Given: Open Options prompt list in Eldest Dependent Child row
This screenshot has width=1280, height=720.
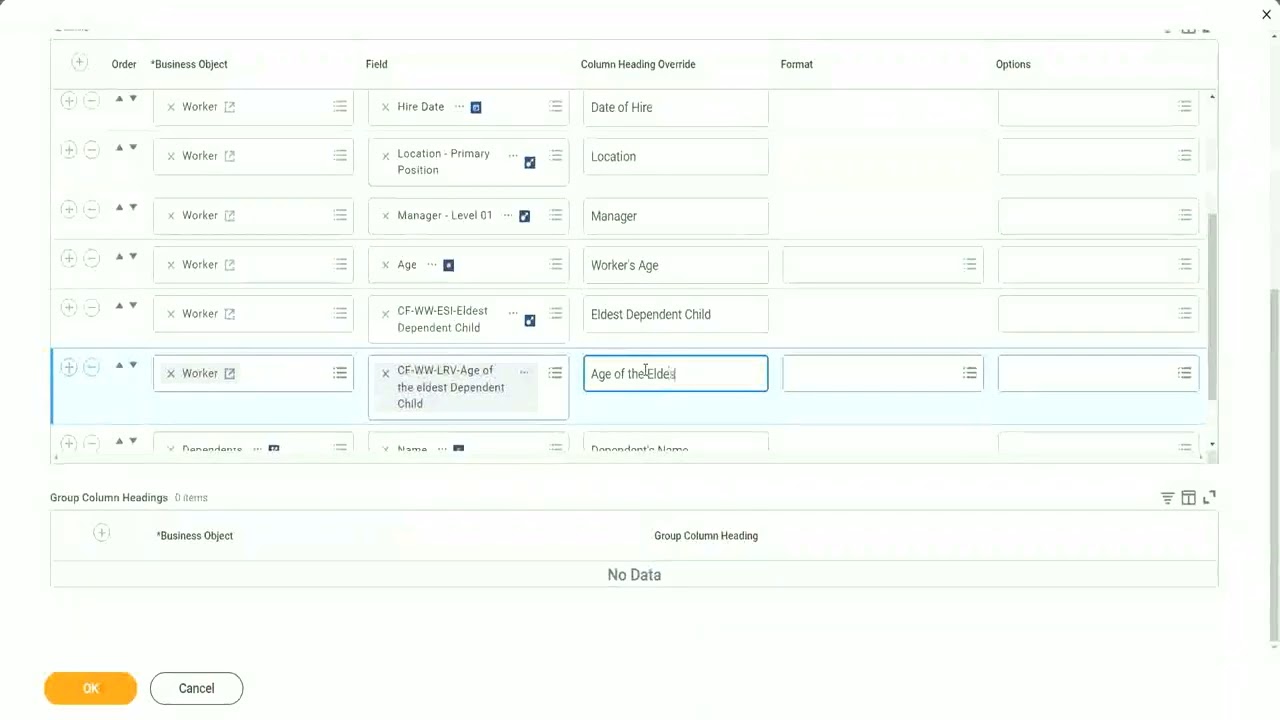Looking at the screenshot, I should tap(1184, 313).
